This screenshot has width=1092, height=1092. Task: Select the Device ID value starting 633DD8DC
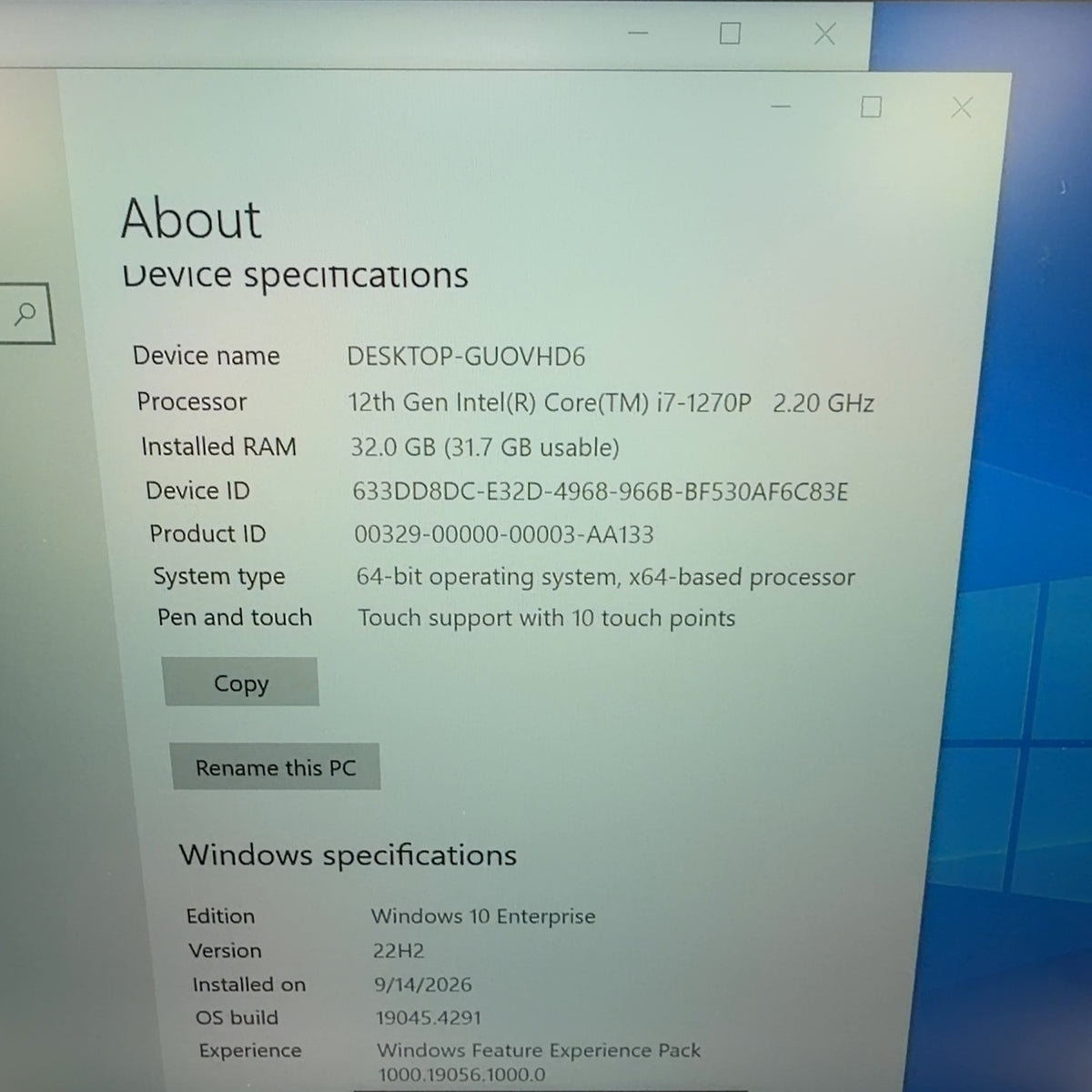tap(600, 491)
